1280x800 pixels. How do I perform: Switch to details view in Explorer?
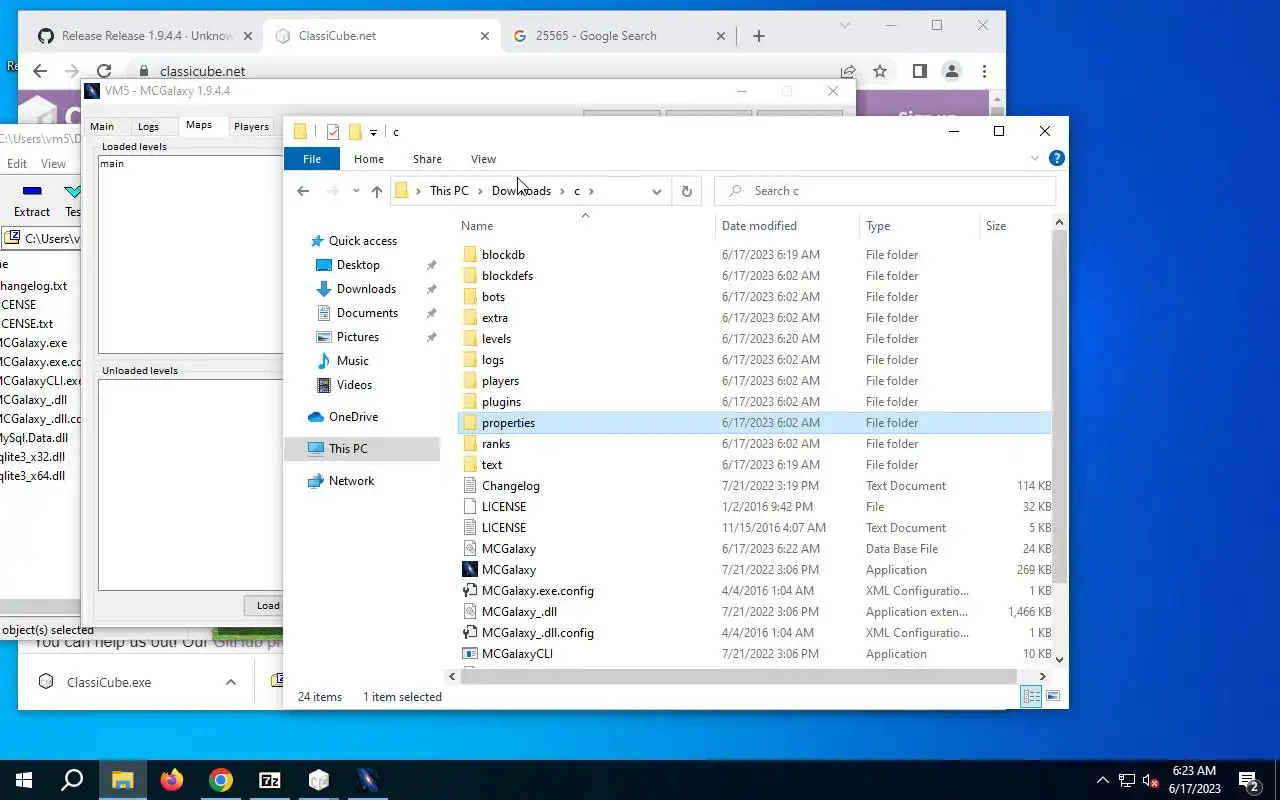[1031, 696]
